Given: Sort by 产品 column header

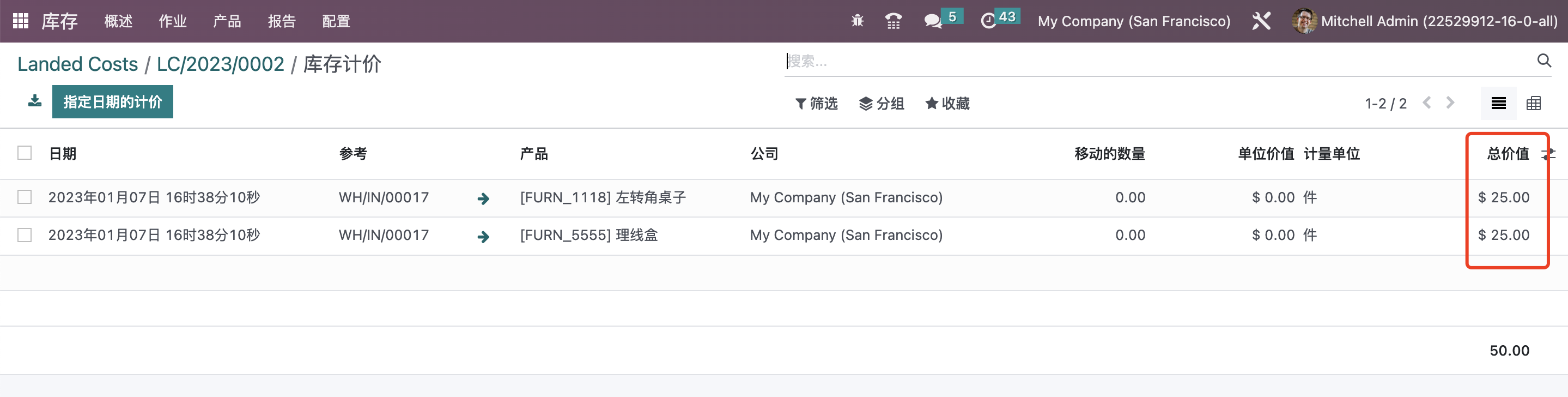Looking at the screenshot, I should click(534, 153).
